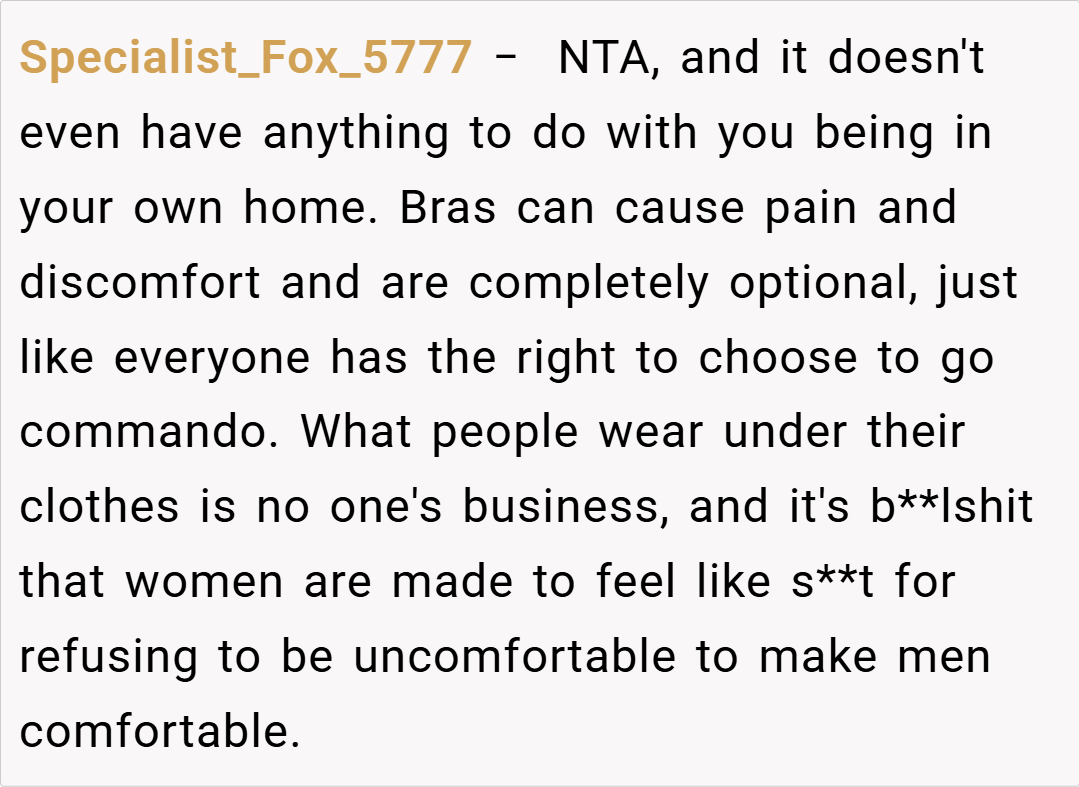Click the word "choose" in the comment
The width and height of the screenshot is (1079, 787).
778,359
